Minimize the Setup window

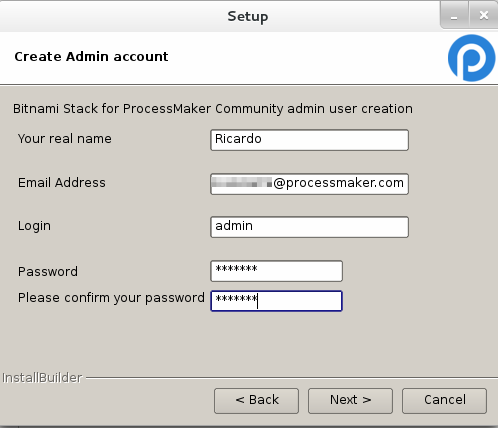[x=454, y=15]
